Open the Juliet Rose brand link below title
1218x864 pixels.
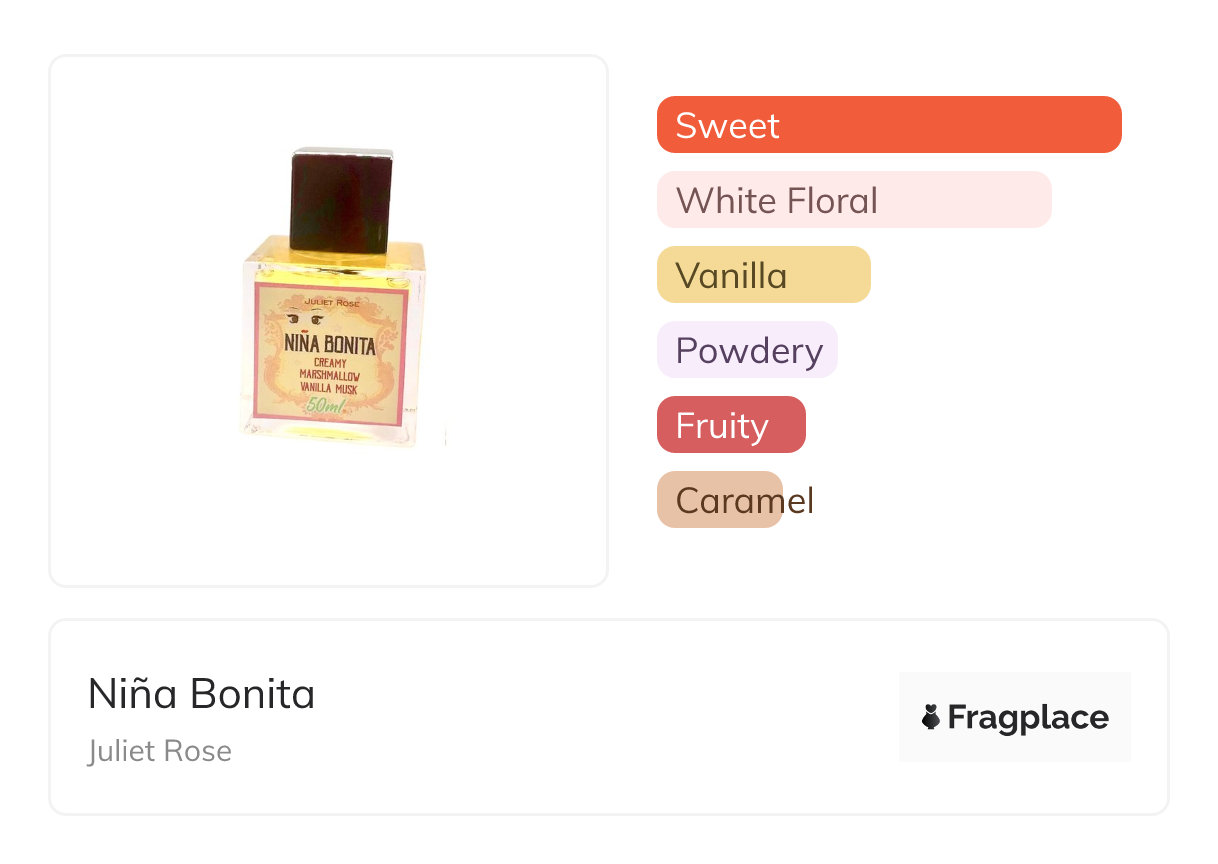(x=160, y=751)
